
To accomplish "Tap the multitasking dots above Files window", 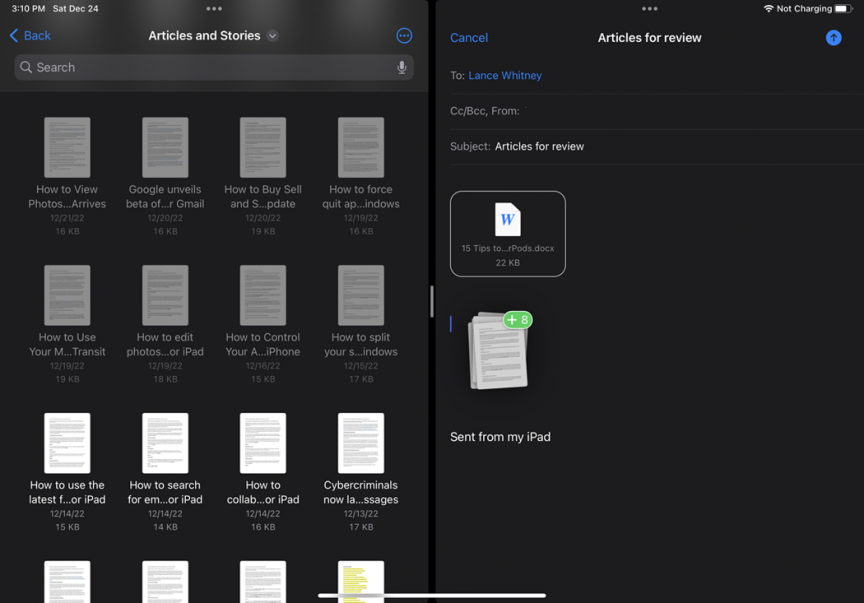I will 214,9.
